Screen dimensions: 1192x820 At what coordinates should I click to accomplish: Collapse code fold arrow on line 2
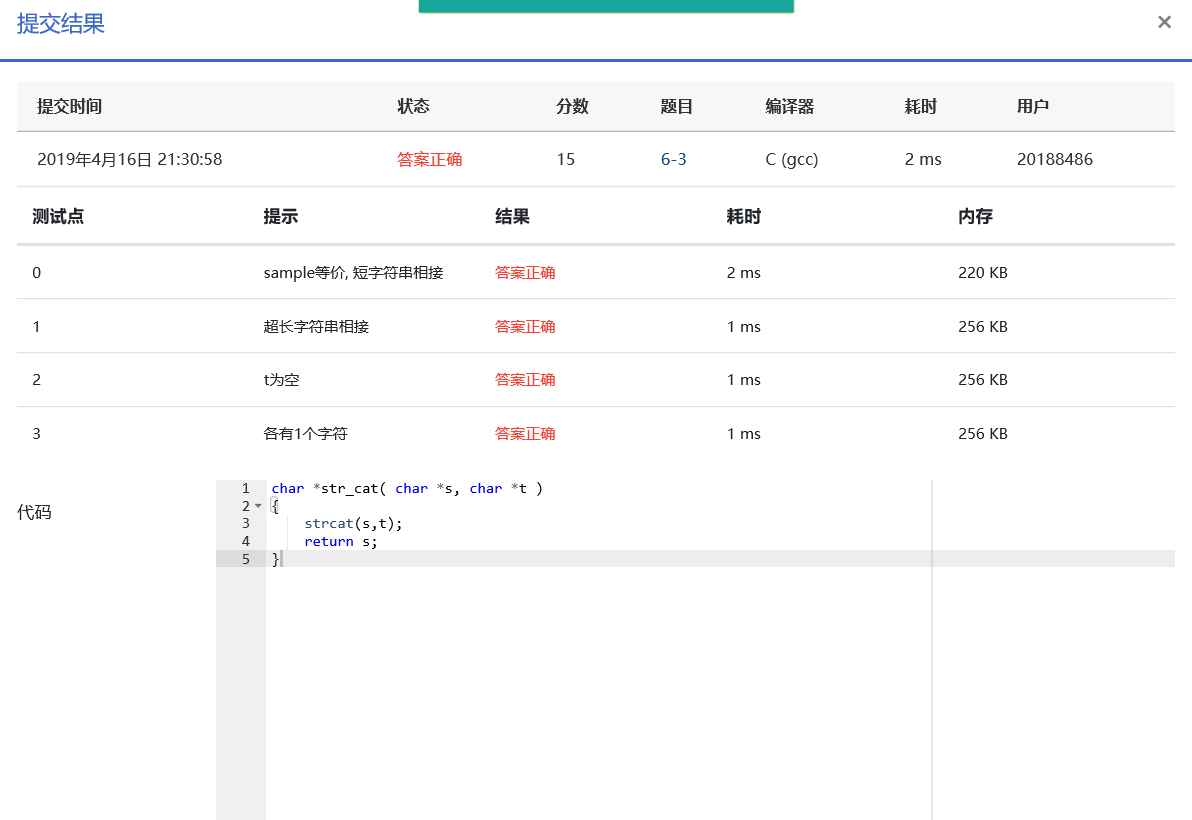(258, 506)
